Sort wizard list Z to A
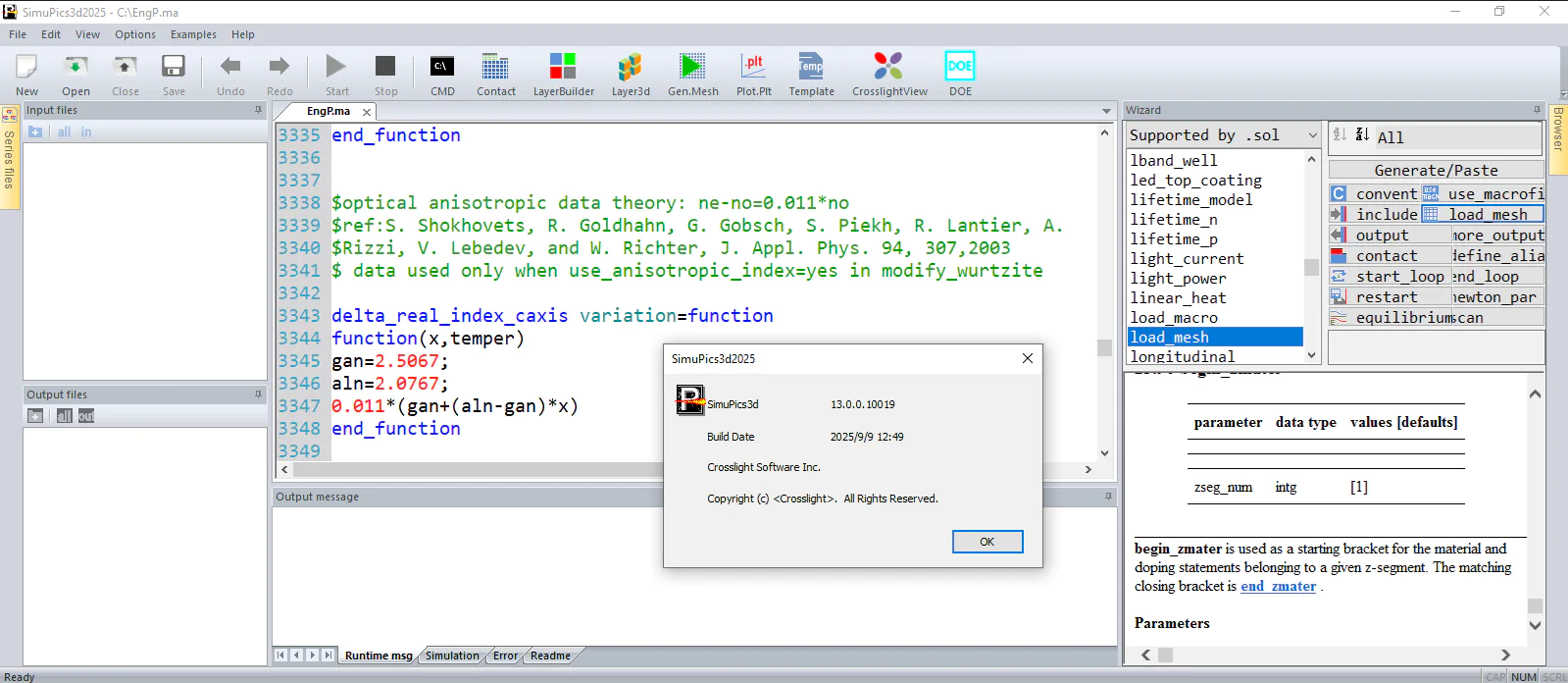 click(1362, 134)
